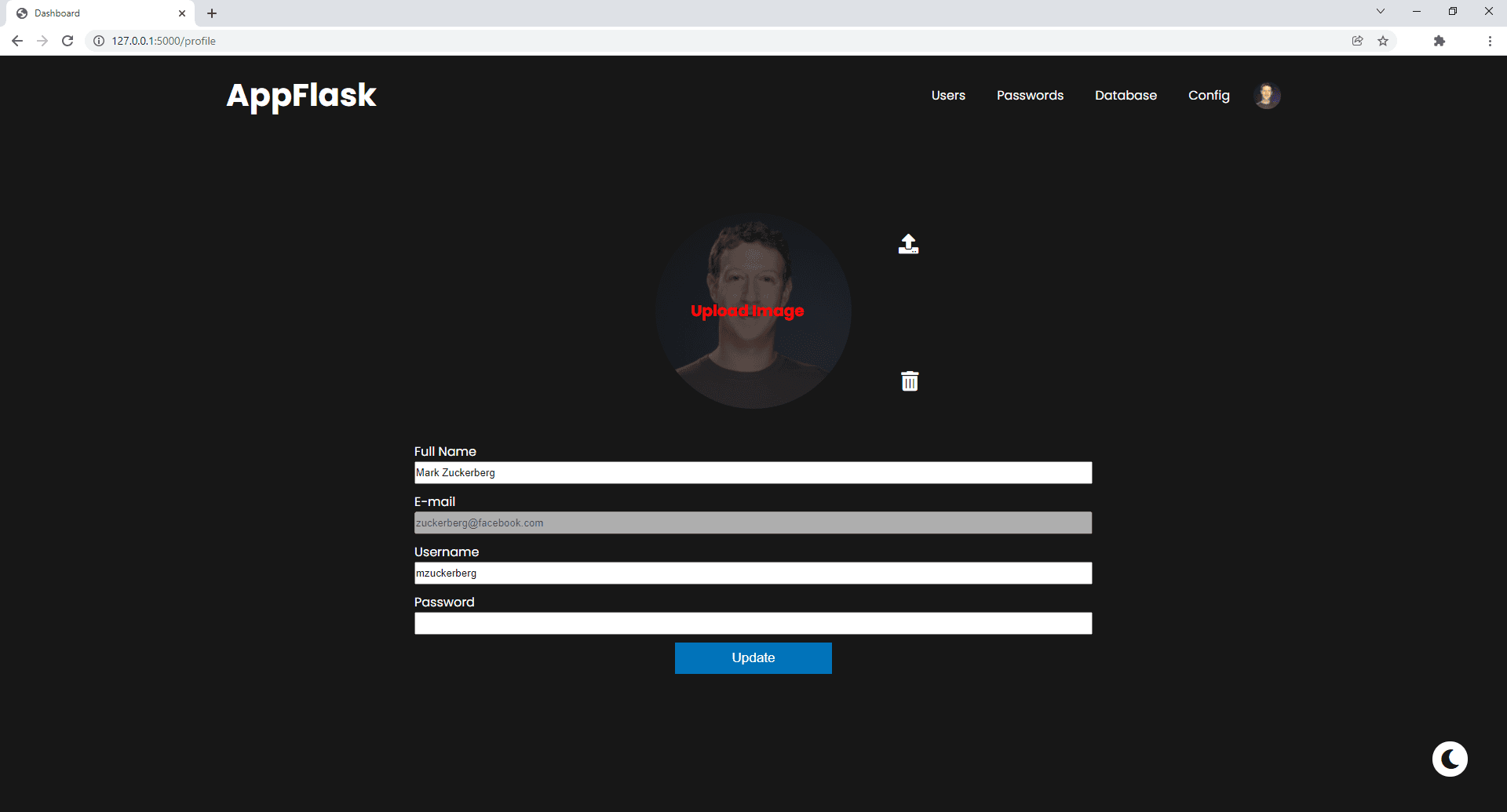Go back in browser history

[17, 41]
